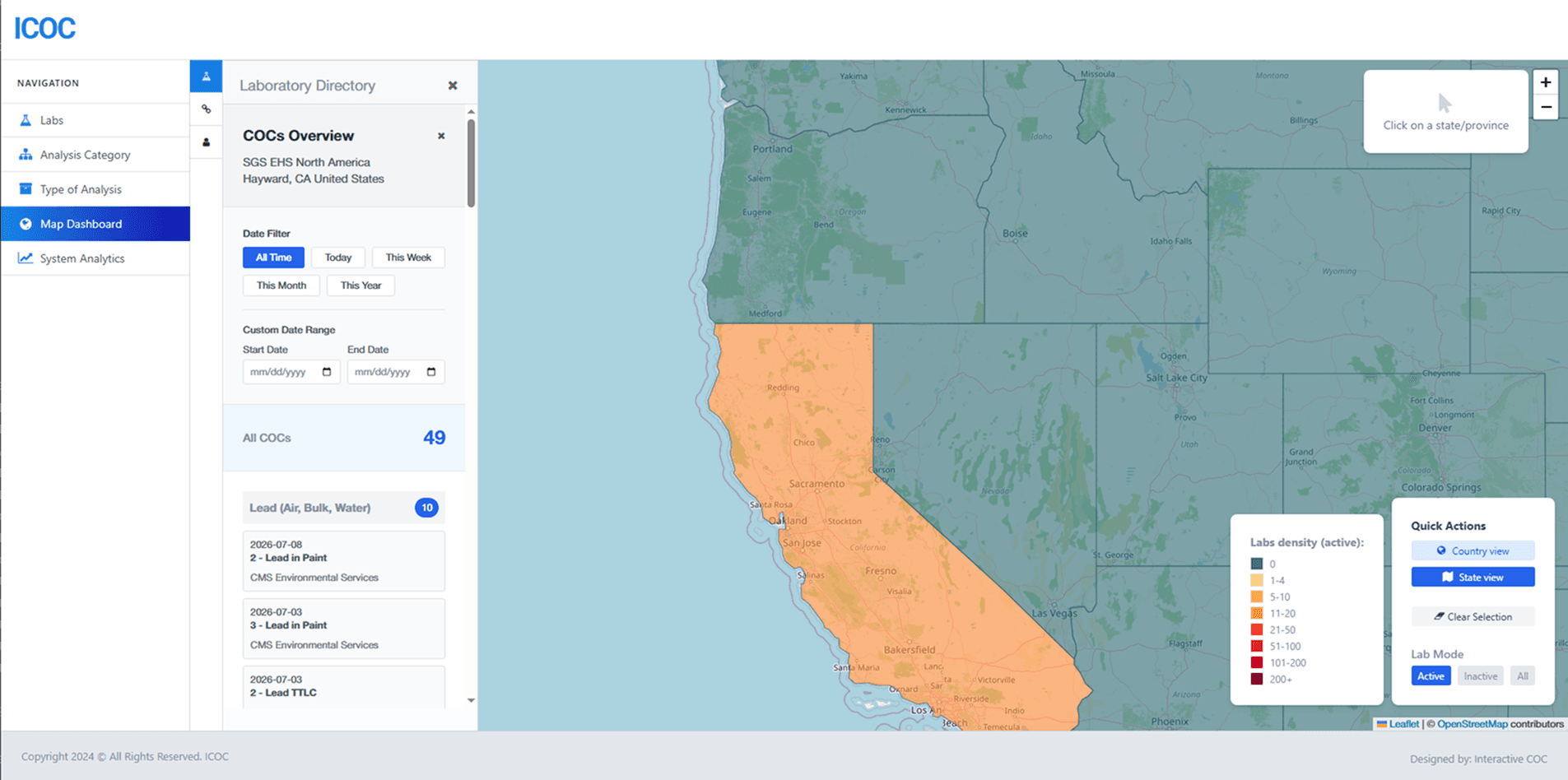The image size is (1568, 780).
Task: Click the directory panel scrollbar thumb
Action: click(471, 163)
